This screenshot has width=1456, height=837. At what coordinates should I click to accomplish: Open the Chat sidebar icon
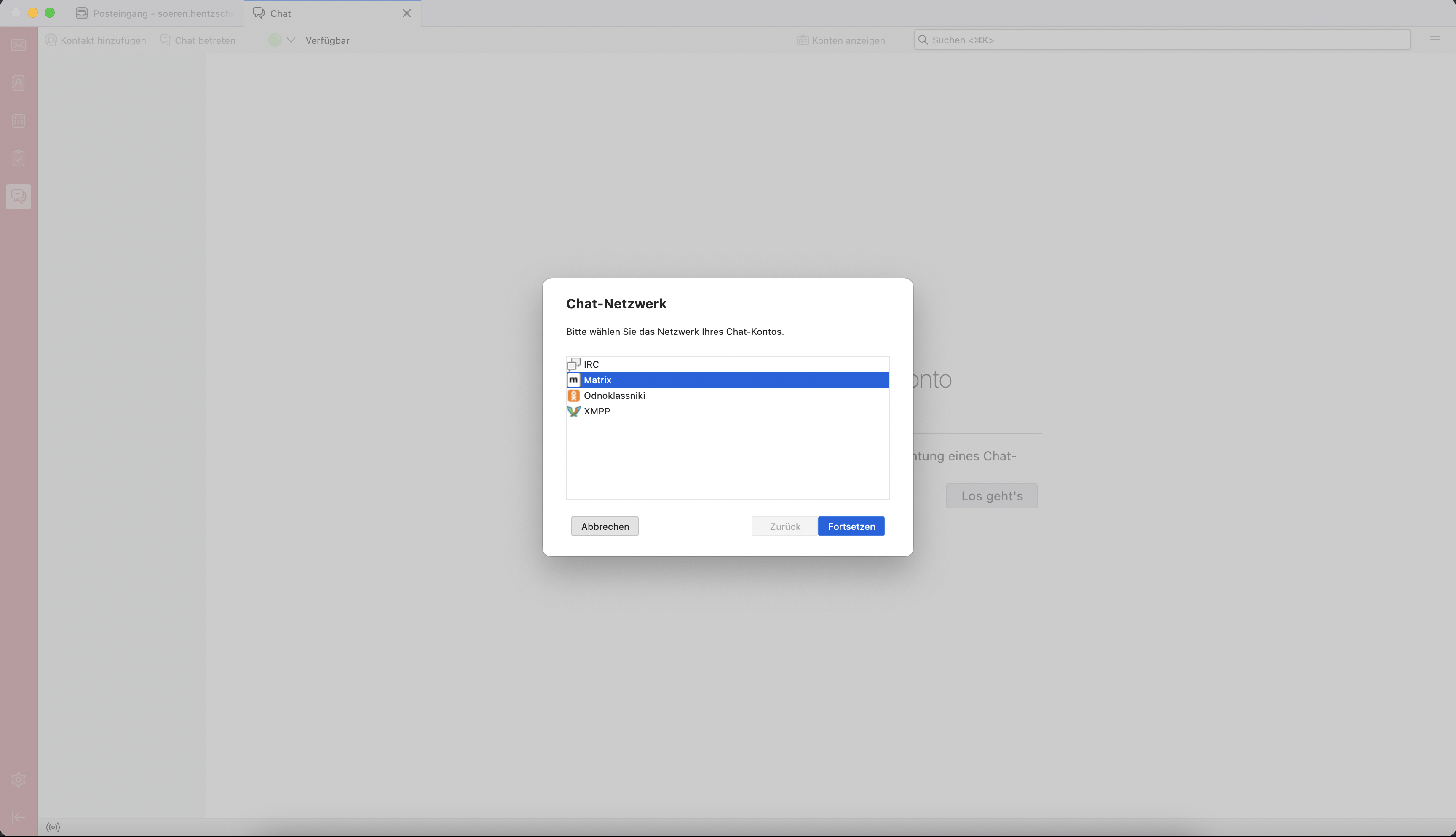tap(19, 196)
